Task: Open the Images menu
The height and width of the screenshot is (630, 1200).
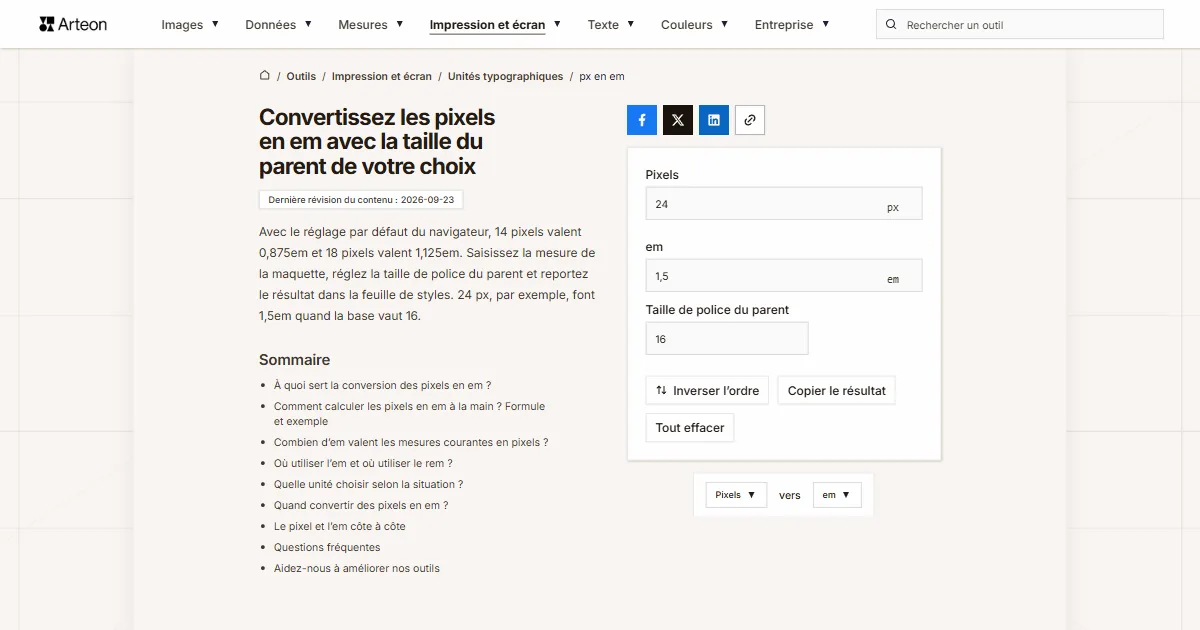Action: coord(190,25)
